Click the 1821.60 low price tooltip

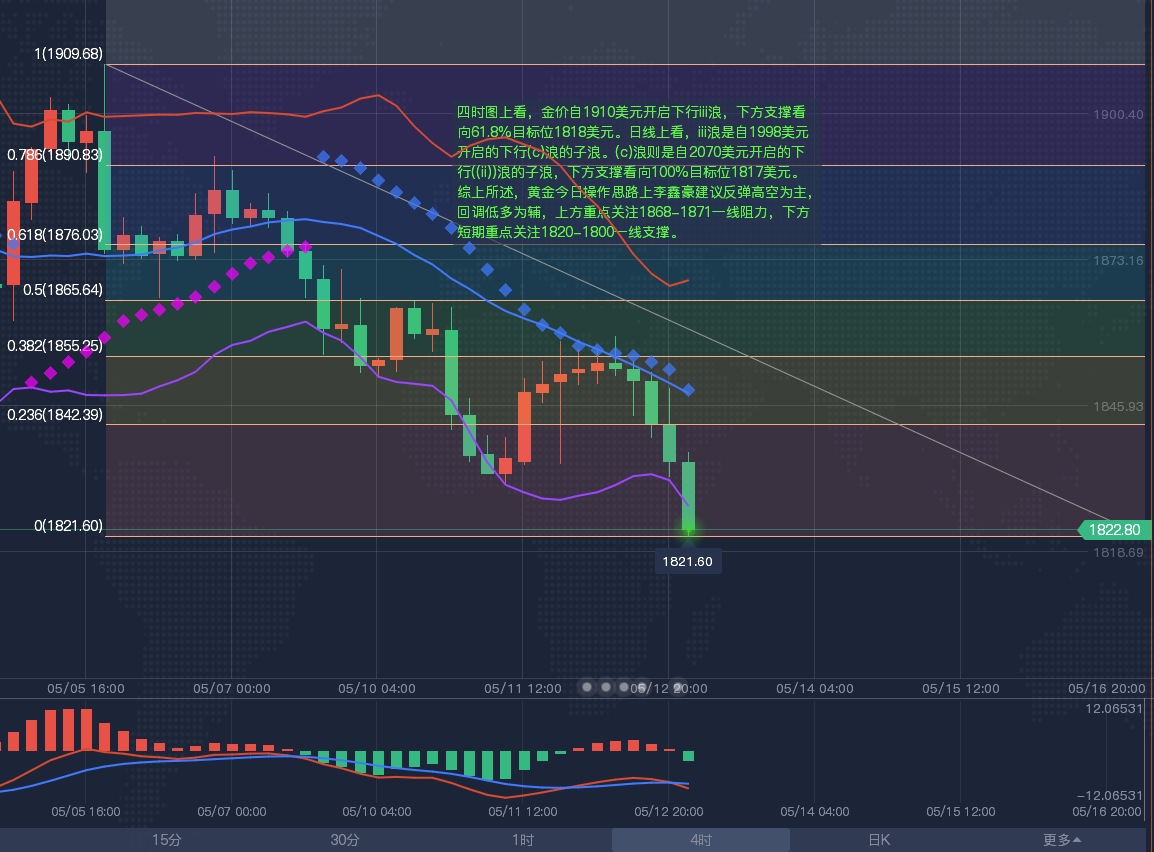tap(688, 562)
